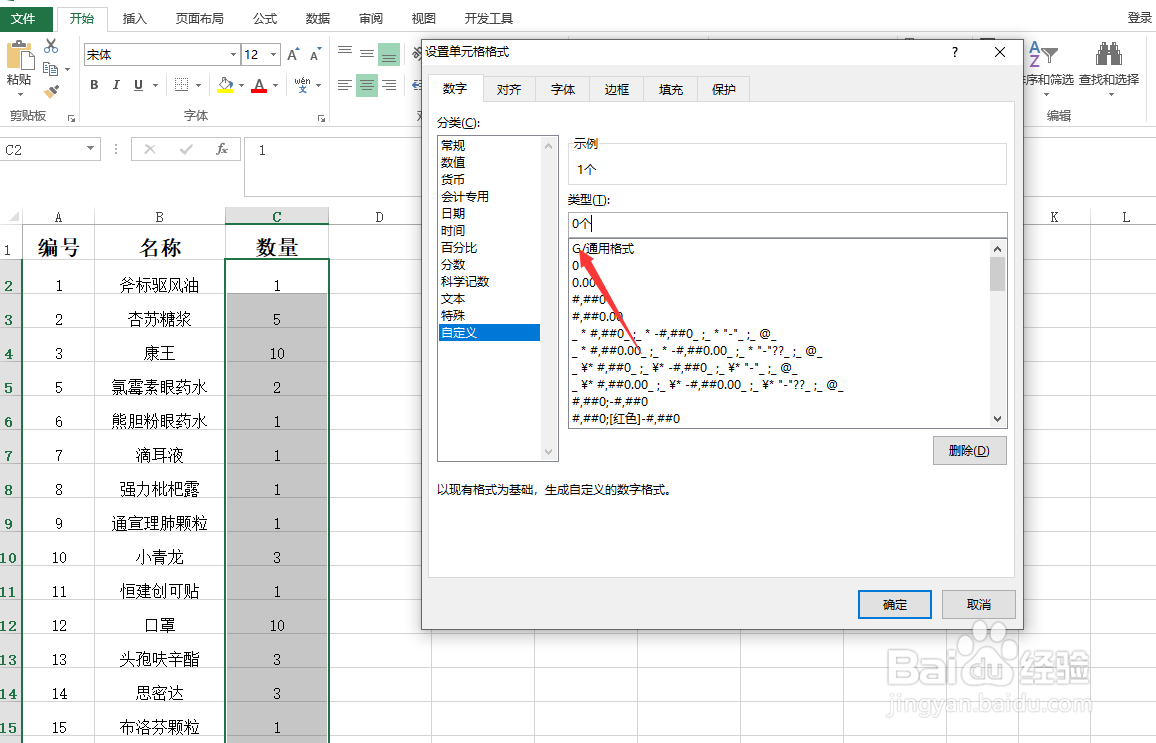Screen dimensions: 1156x743
Task: Click the 删除(D) button
Action: point(968,450)
